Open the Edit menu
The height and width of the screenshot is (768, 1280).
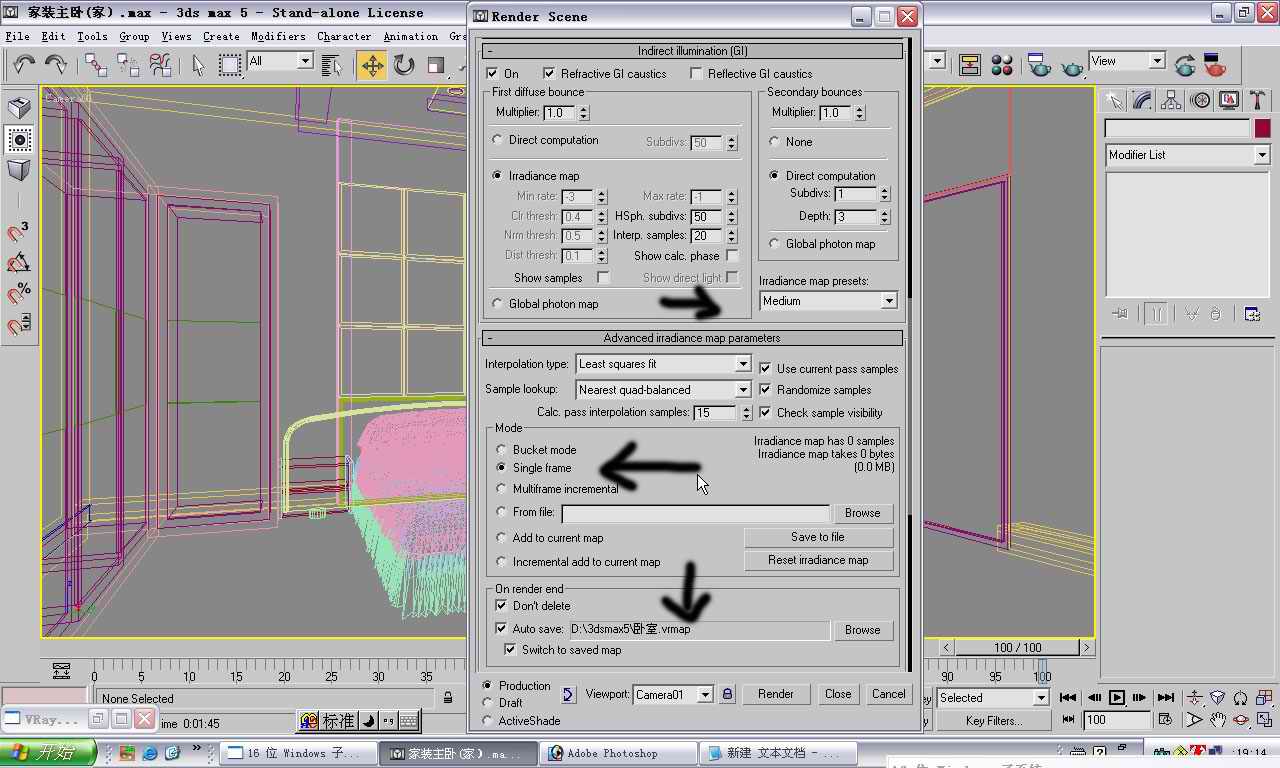[x=53, y=36]
